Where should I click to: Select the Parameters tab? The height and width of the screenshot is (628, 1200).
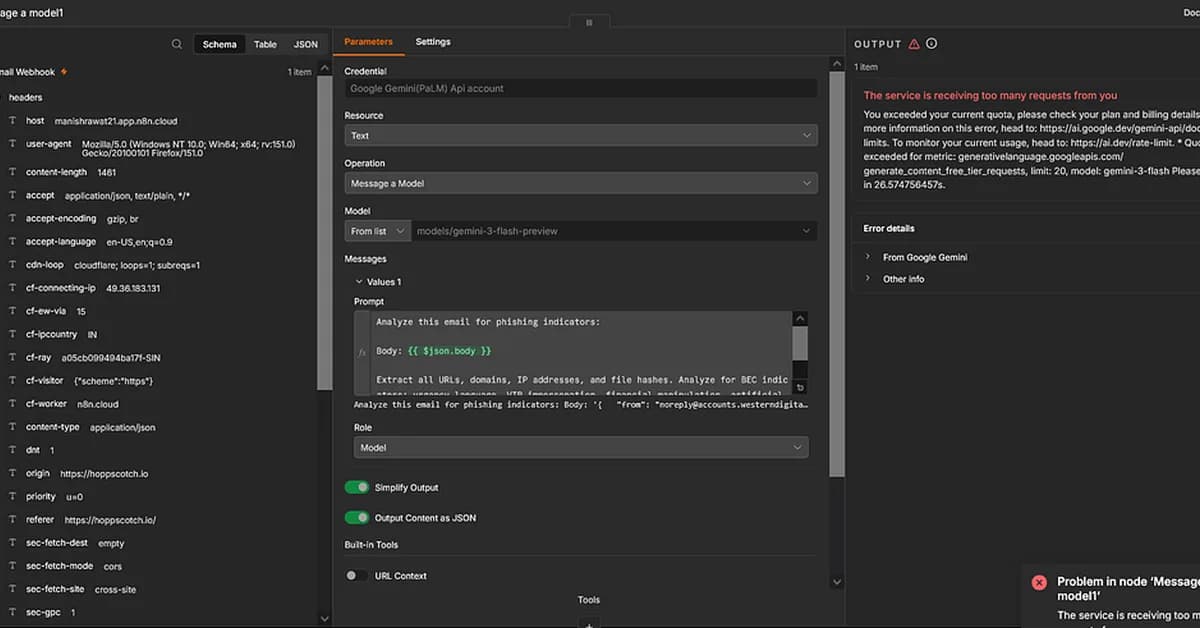[368, 42]
